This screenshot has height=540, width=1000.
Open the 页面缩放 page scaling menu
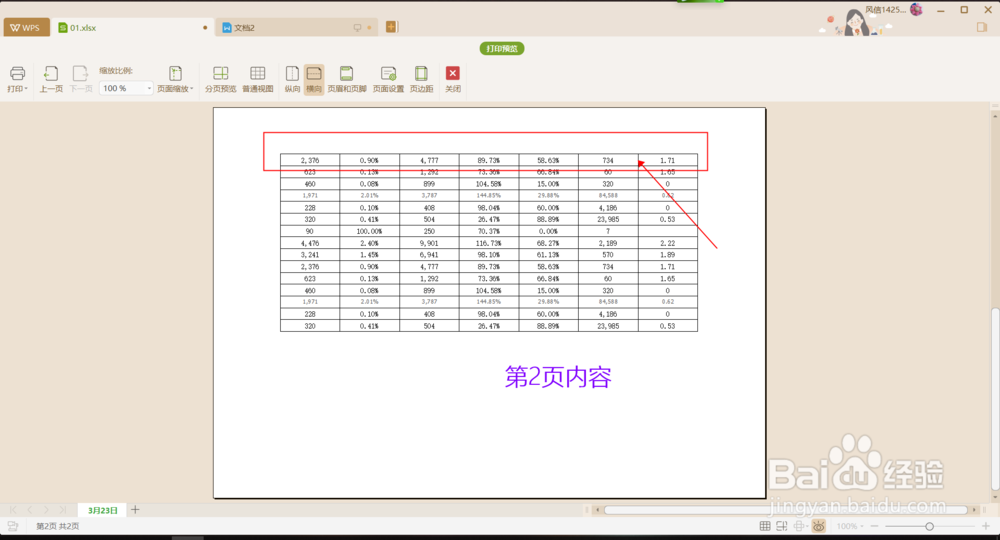pyautogui.click(x=175, y=79)
